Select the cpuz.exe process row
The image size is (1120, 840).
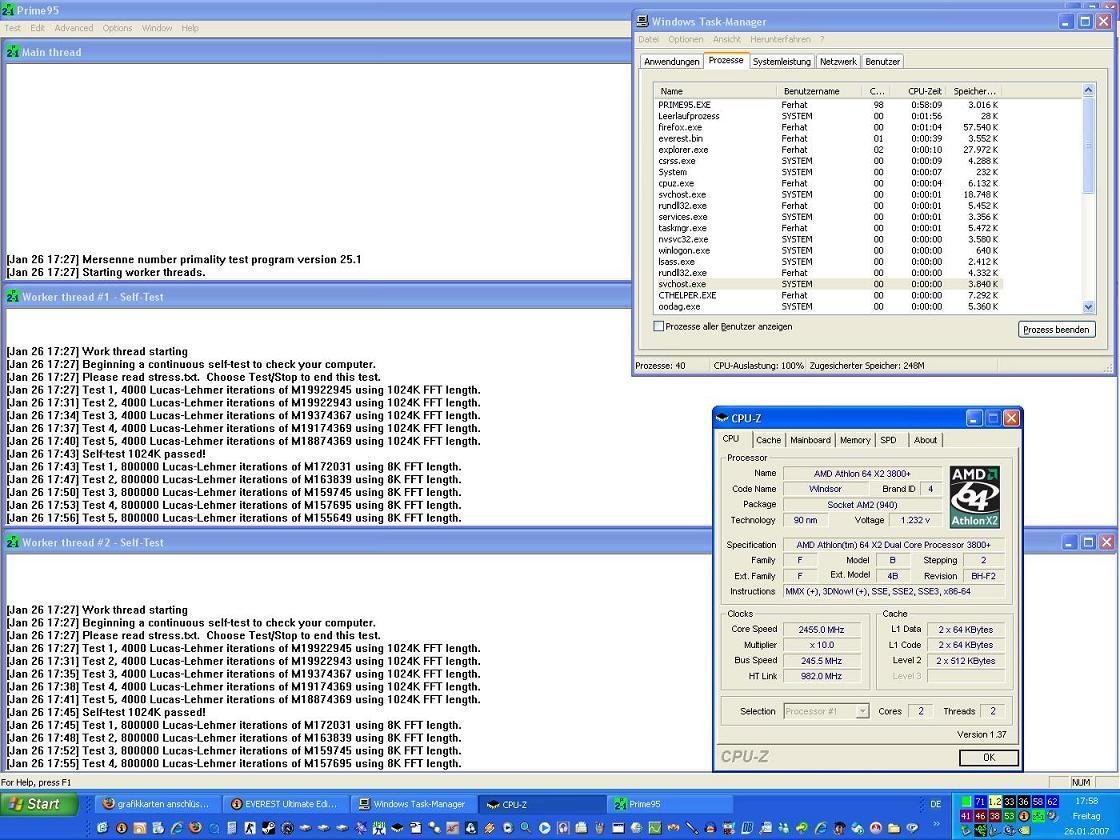(829, 184)
